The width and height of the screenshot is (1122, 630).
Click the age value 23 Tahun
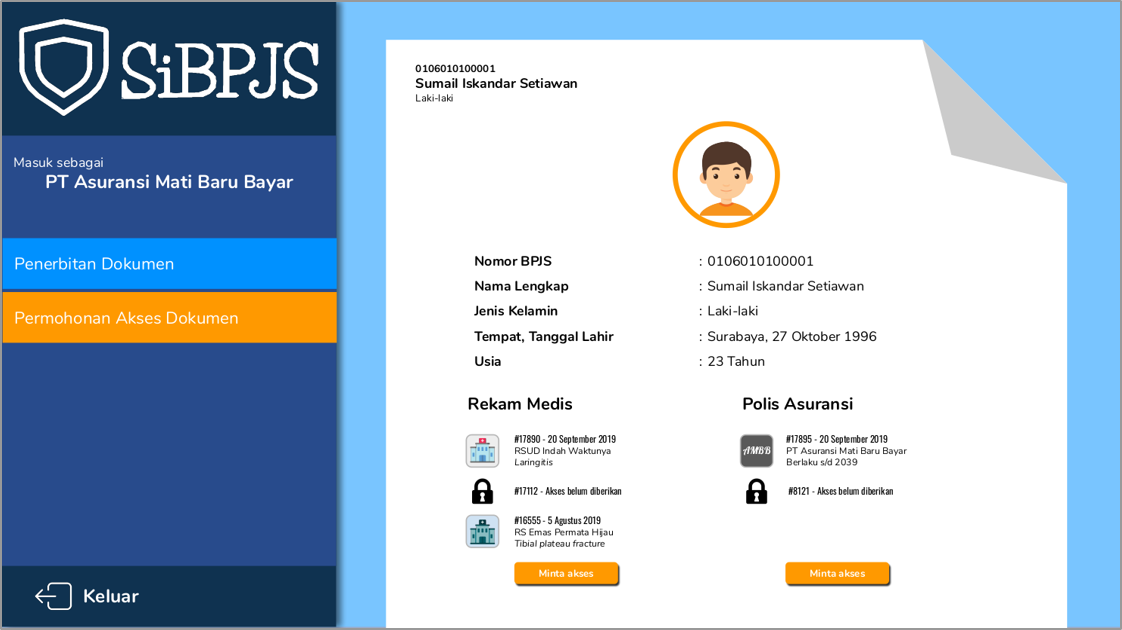pos(736,362)
